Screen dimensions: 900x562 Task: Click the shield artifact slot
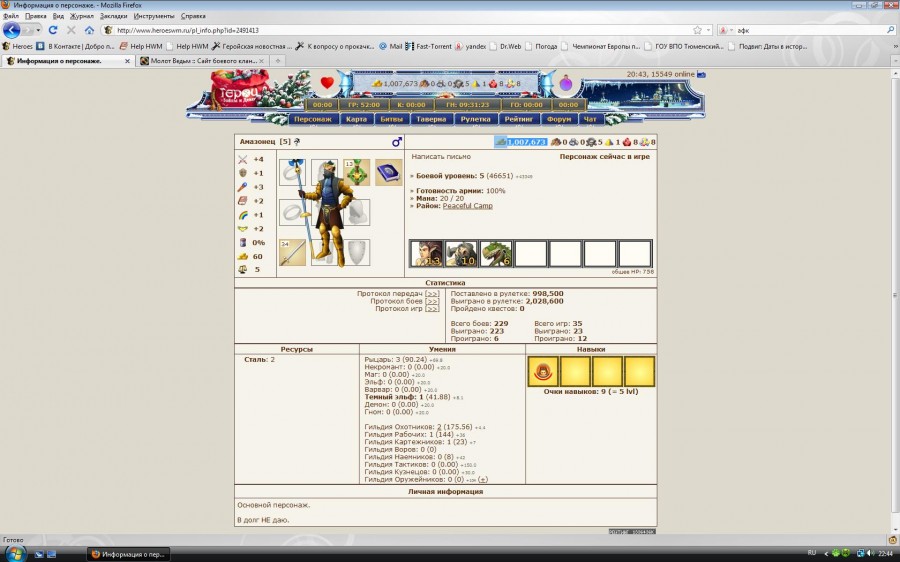(x=356, y=253)
